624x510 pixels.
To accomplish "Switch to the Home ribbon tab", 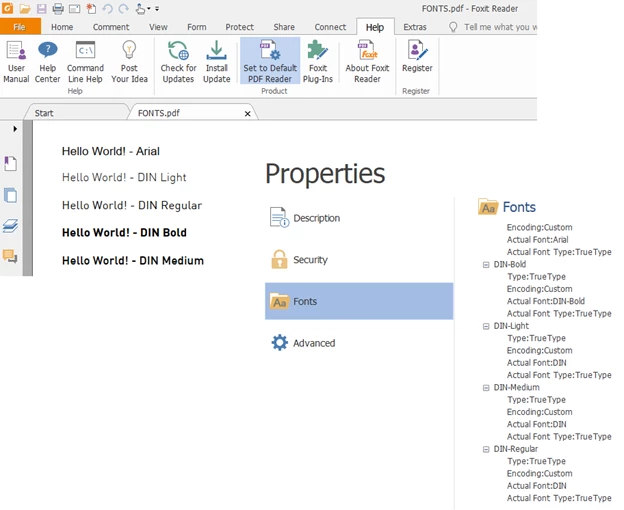I will pos(62,27).
